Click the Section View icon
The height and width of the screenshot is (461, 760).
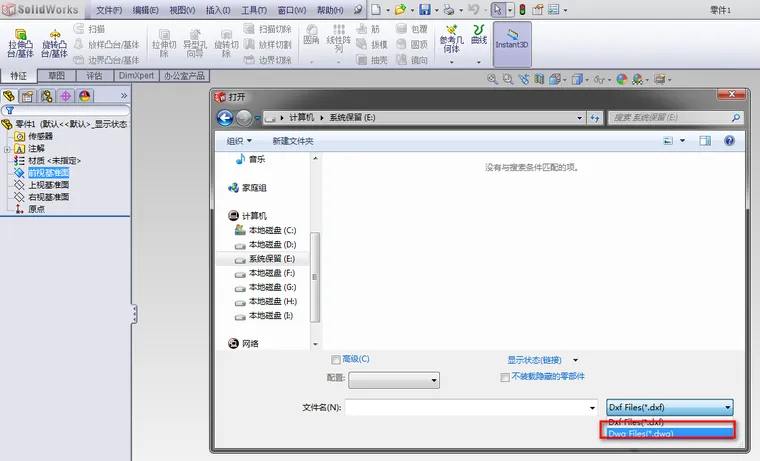point(539,79)
